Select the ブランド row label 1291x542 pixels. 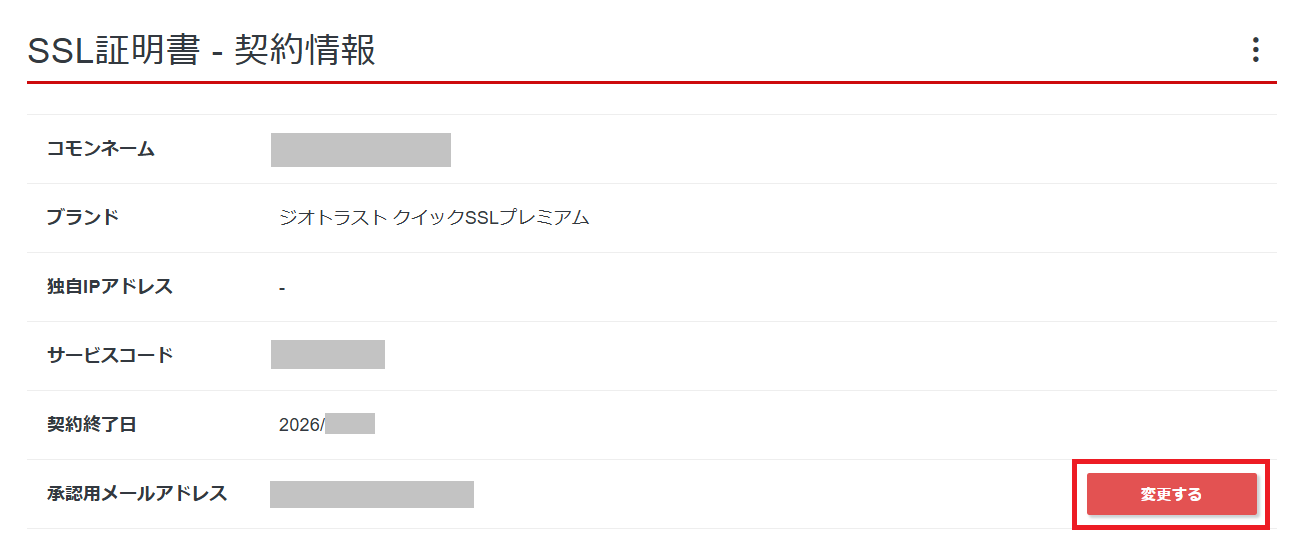click(82, 217)
